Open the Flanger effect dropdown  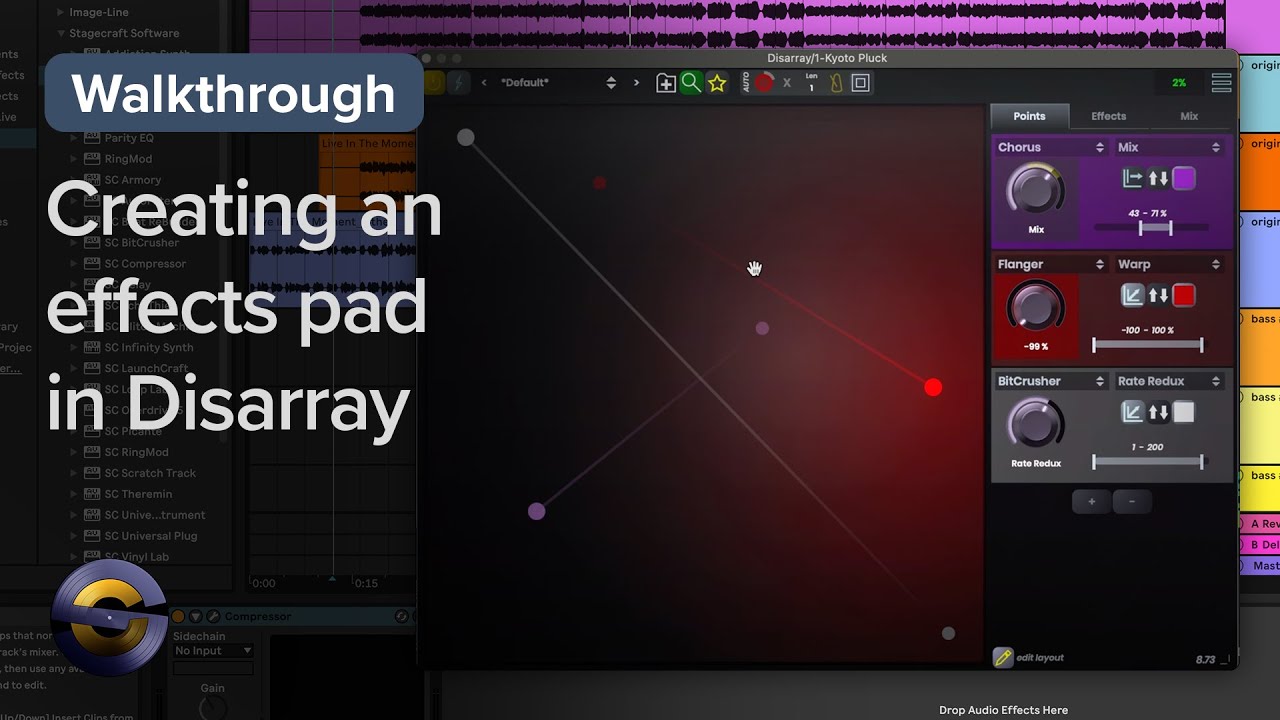click(1051, 264)
